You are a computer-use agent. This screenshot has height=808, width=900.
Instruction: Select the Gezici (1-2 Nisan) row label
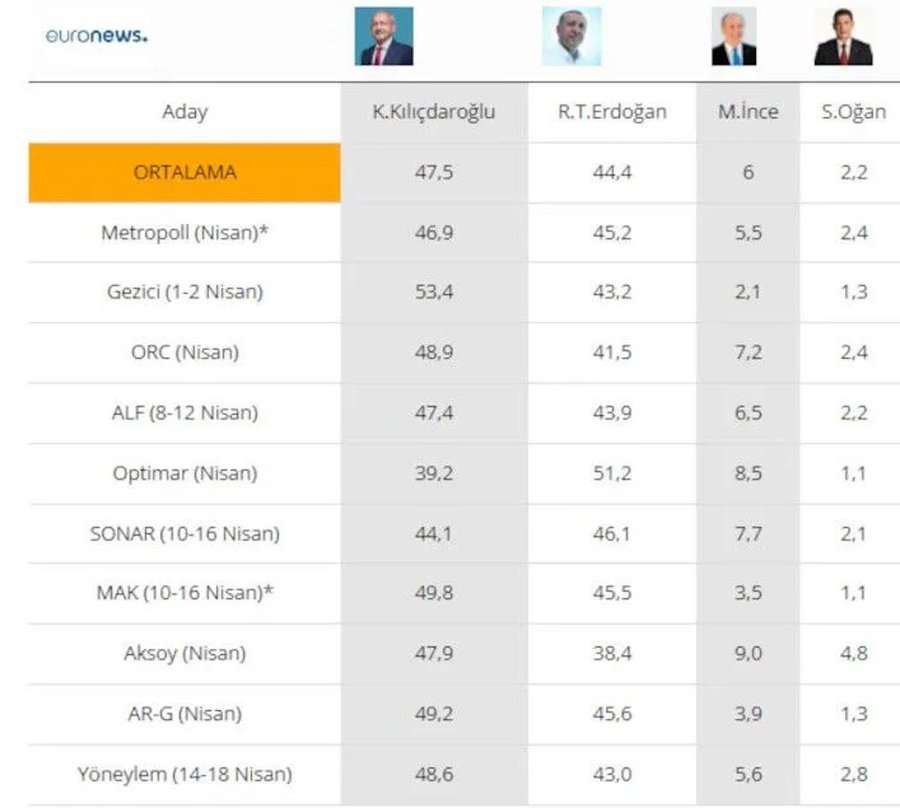point(185,292)
